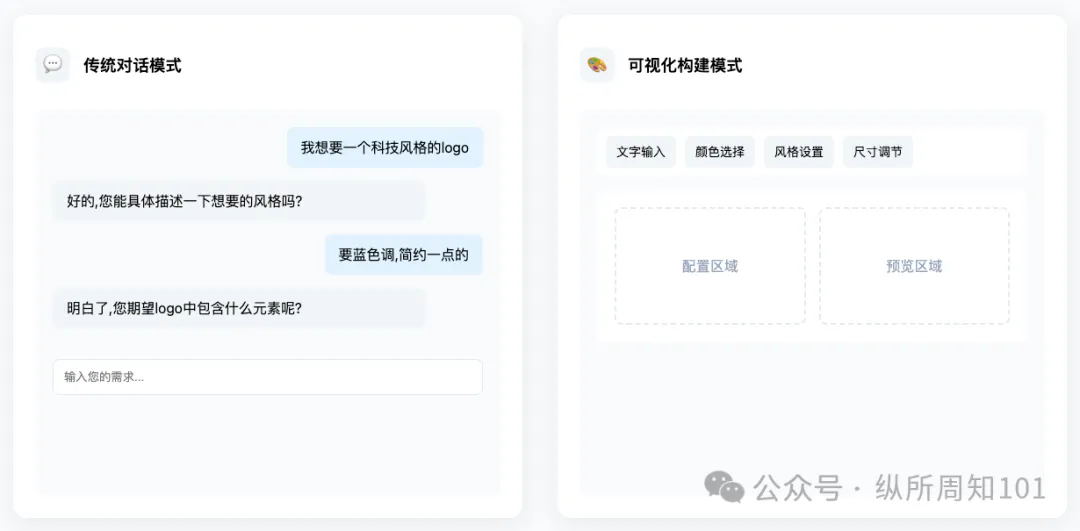This screenshot has height=531, width=1080.
Task: Click the 公众号 纵所周知101 watermark text
Action: click(900, 488)
